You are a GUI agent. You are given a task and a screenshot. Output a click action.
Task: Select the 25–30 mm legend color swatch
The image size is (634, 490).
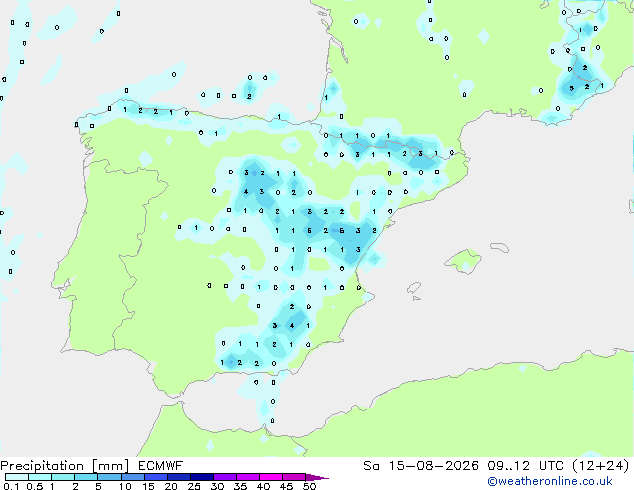(201, 477)
